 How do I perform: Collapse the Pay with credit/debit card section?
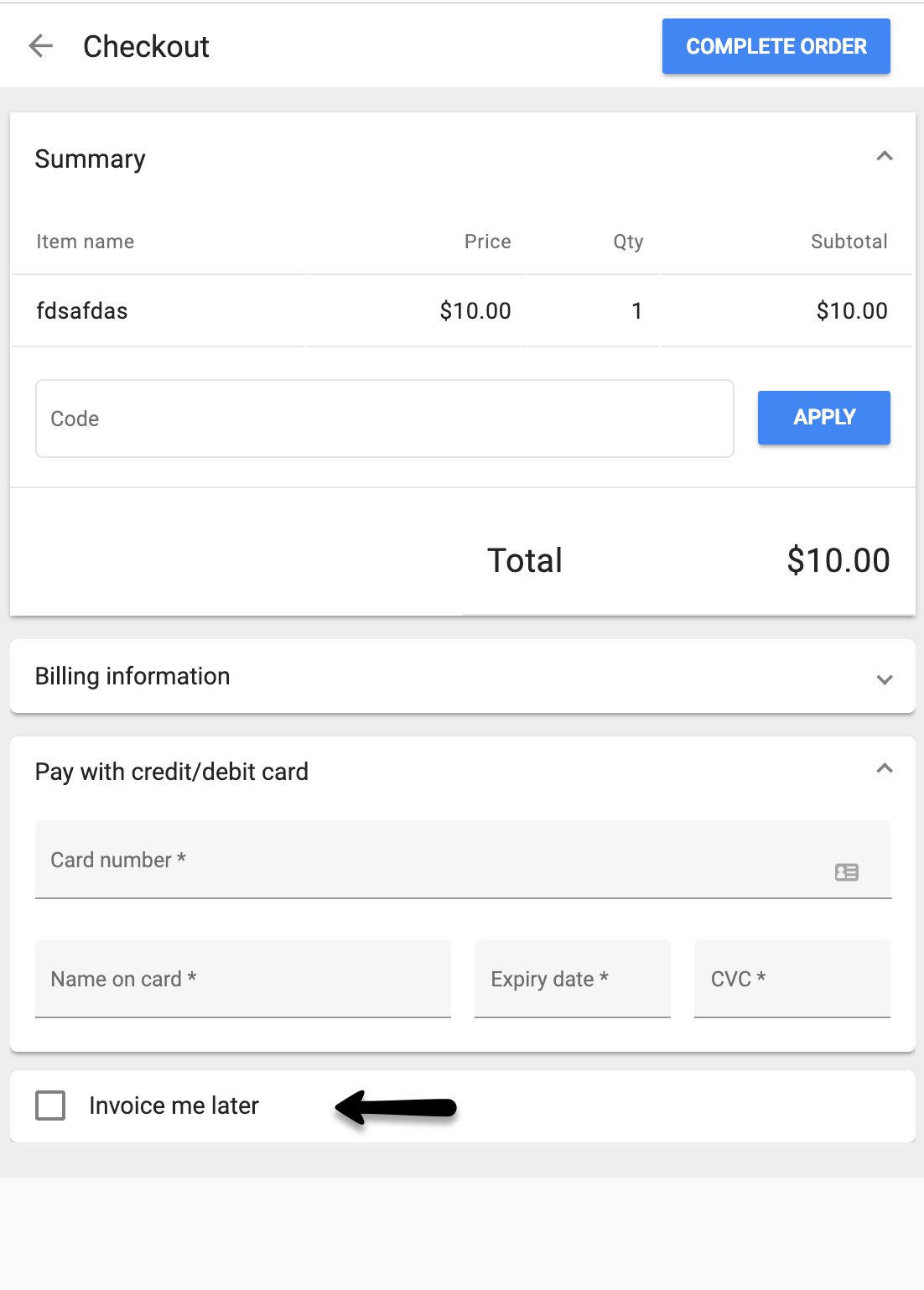pos(885,768)
